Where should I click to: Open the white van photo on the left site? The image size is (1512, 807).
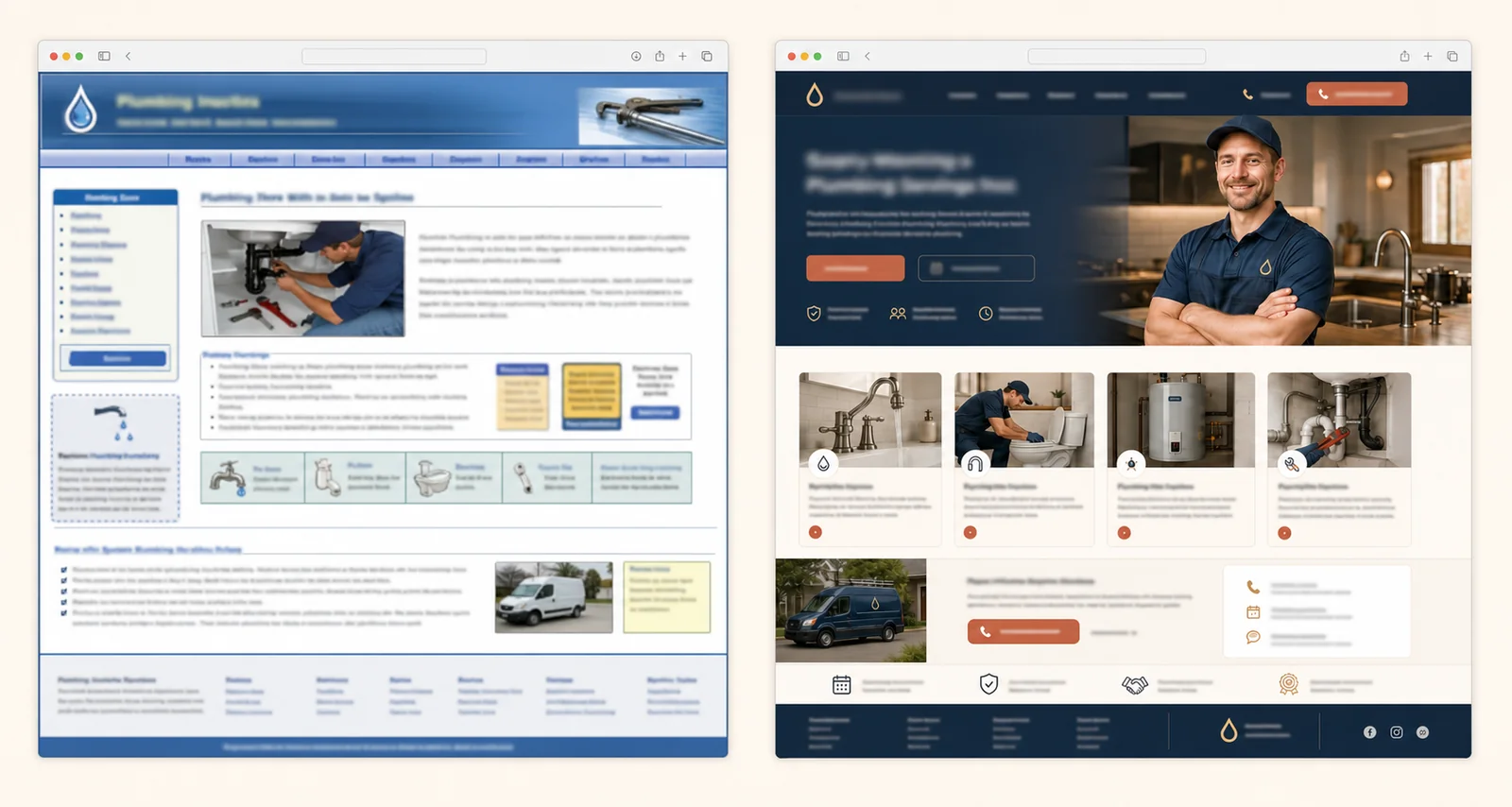[x=554, y=597]
